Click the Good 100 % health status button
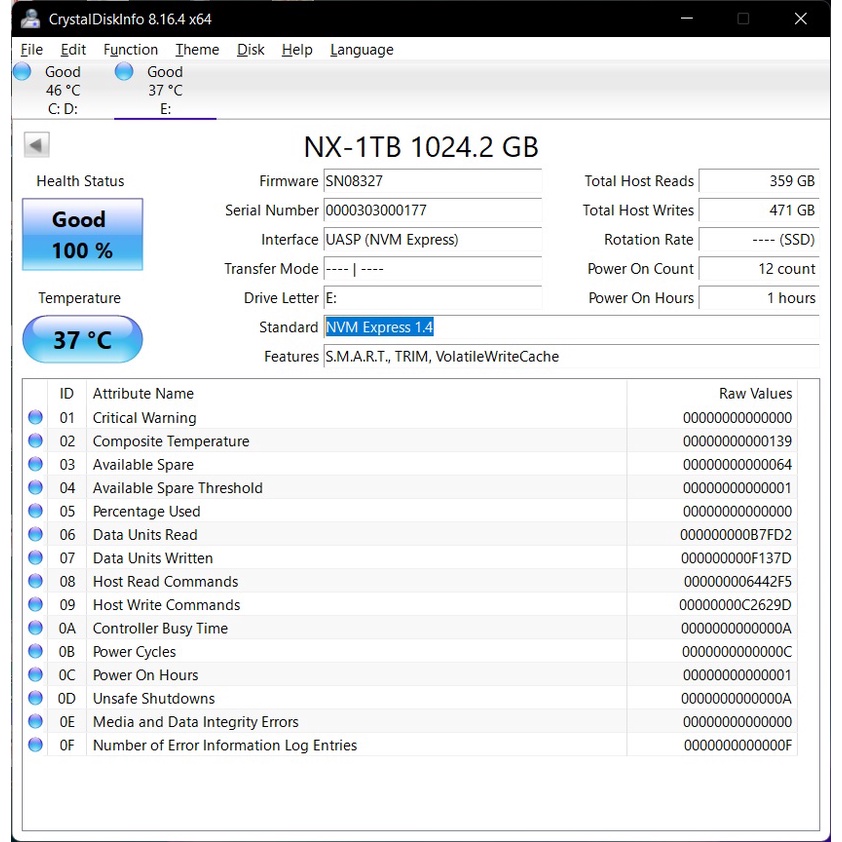 tap(82, 235)
